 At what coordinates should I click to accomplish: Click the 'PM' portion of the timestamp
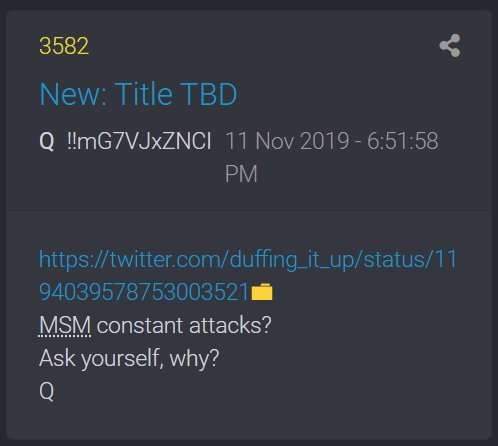(241, 174)
